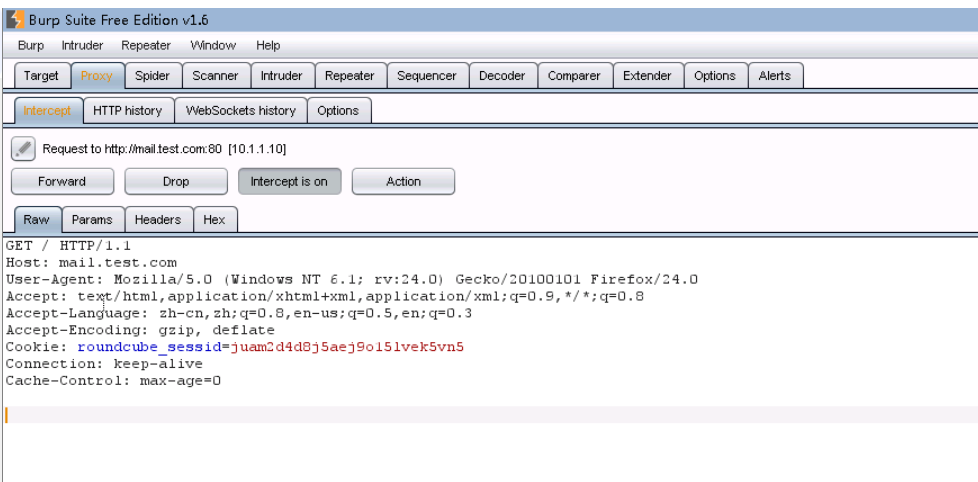Click the highlighted empty line at the end of the request
Image resolution: width=978 pixels, height=482 pixels.
click(x=490, y=415)
